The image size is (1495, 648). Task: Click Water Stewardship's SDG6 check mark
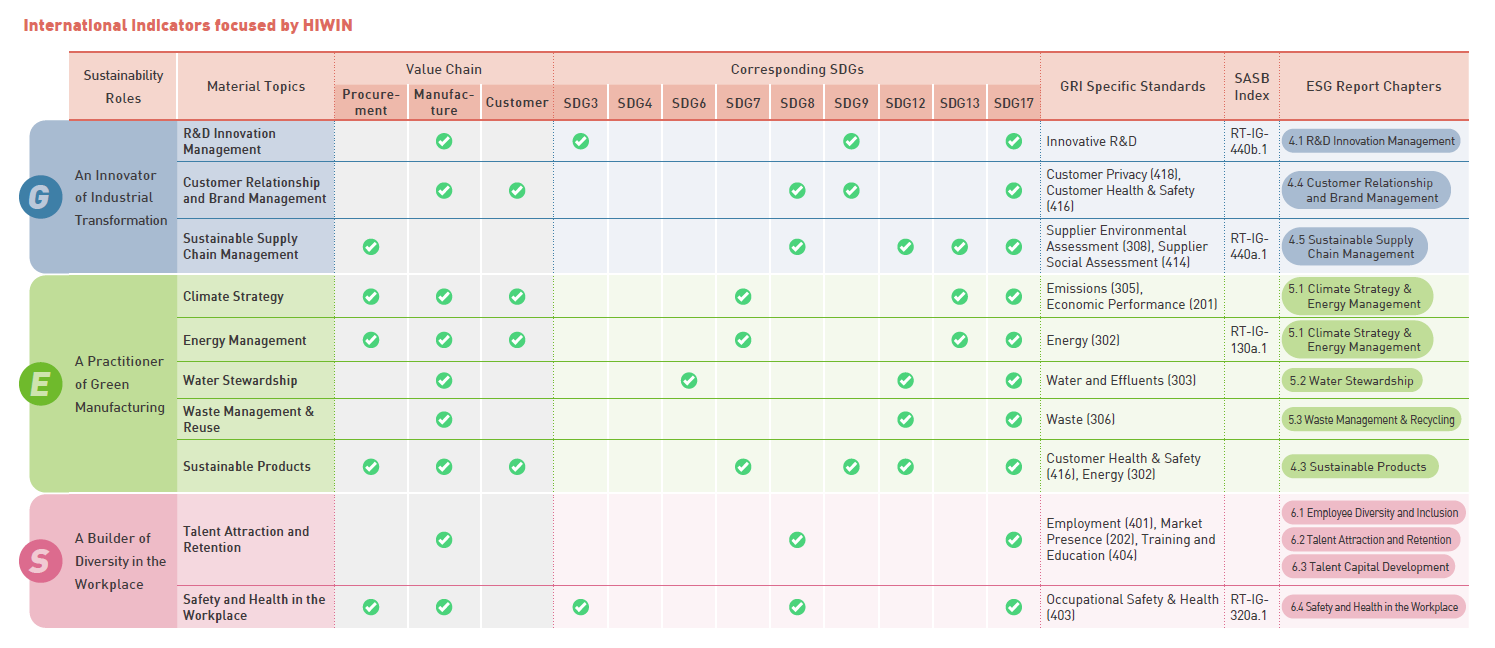point(688,380)
